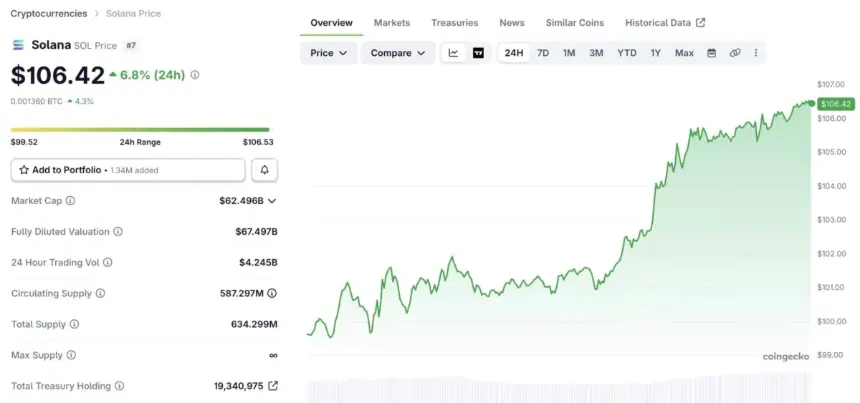
Task: Select the 24H time range
Action: click(514, 53)
